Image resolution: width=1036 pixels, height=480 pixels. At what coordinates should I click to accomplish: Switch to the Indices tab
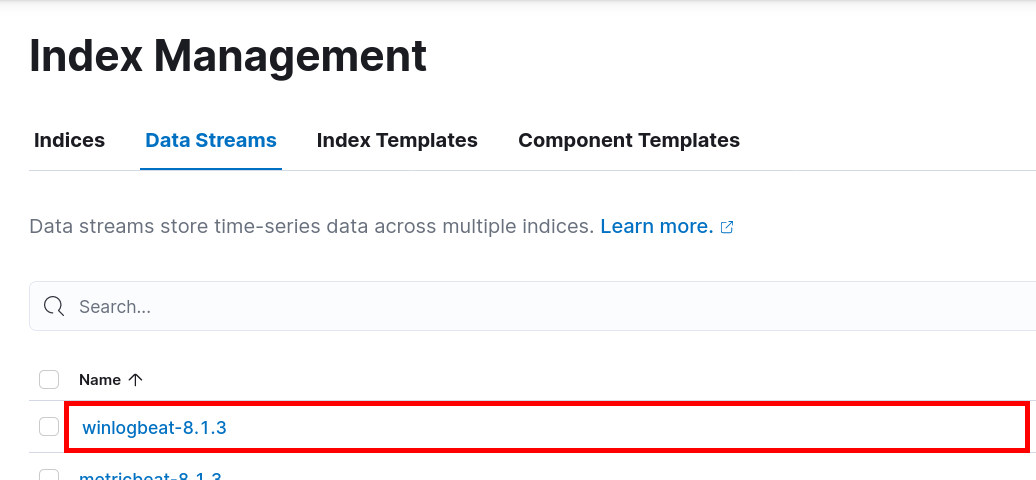pyautogui.click(x=69, y=141)
